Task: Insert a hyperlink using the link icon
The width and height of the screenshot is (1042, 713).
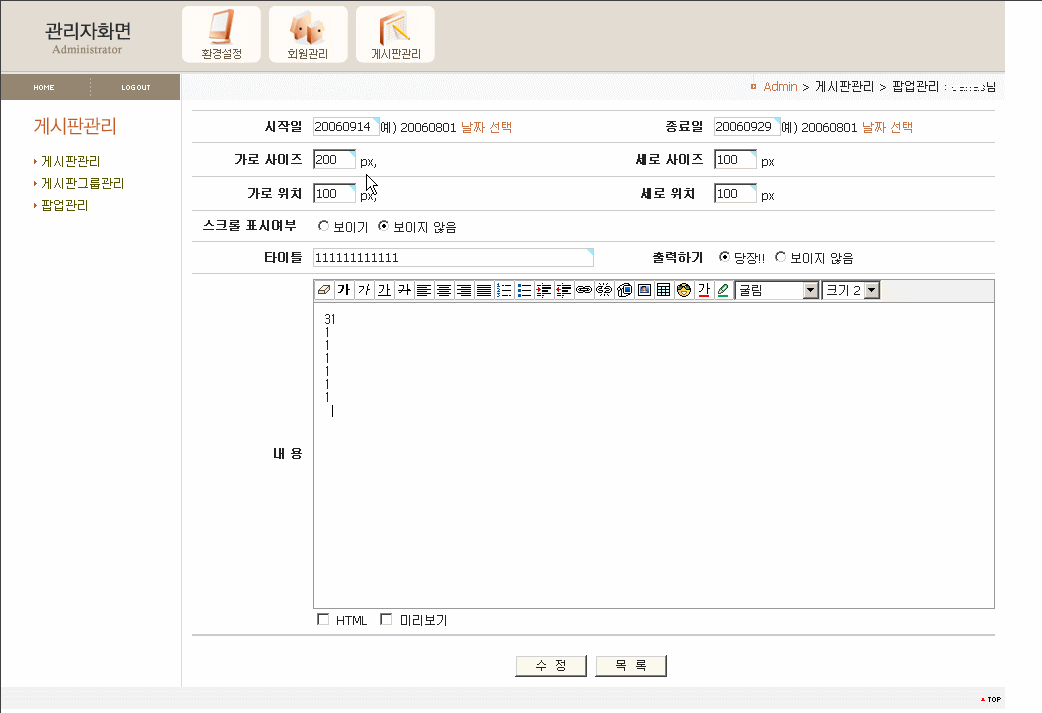Action: 584,290
